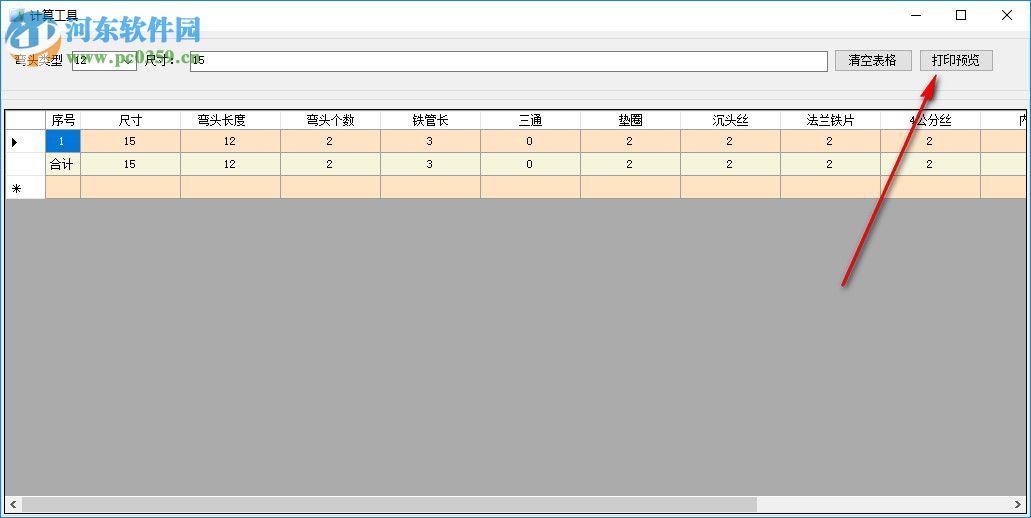Screen dimensions: 1031x518
Task: Click row 1 垫圈 cell with 2
Action: tap(630, 141)
